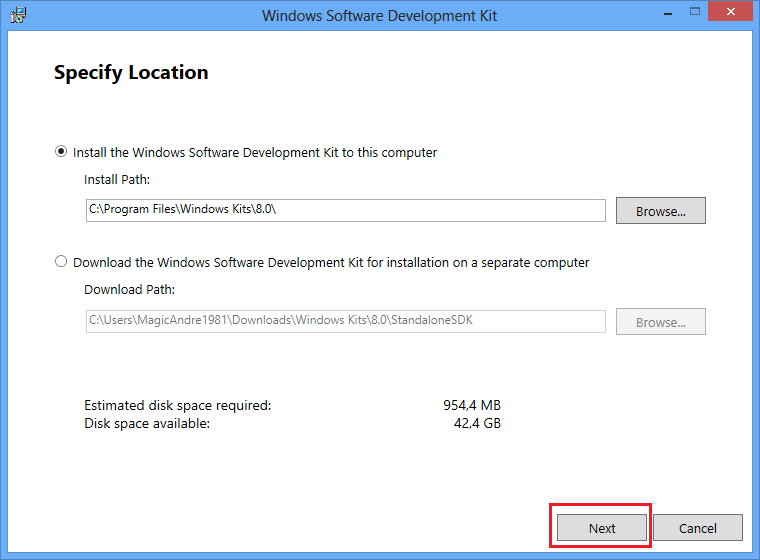Click the Download Path text field
The width and height of the screenshot is (760, 560).
pyautogui.click(x=346, y=321)
